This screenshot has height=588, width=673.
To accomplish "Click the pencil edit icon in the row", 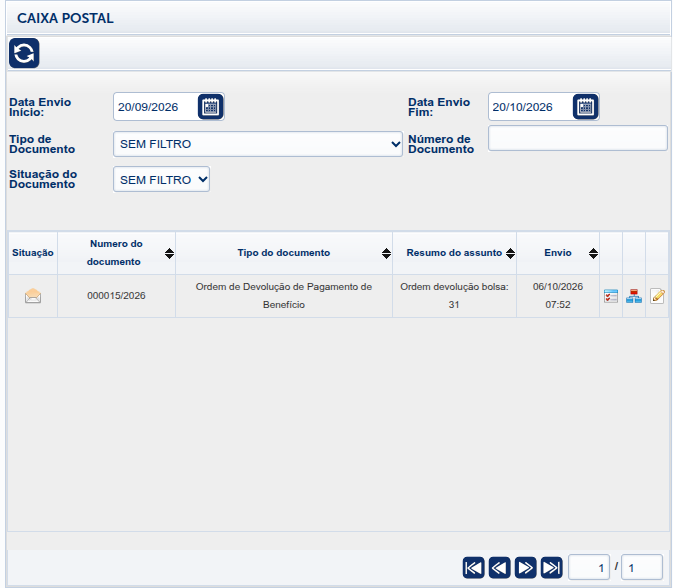I will click(x=657, y=296).
